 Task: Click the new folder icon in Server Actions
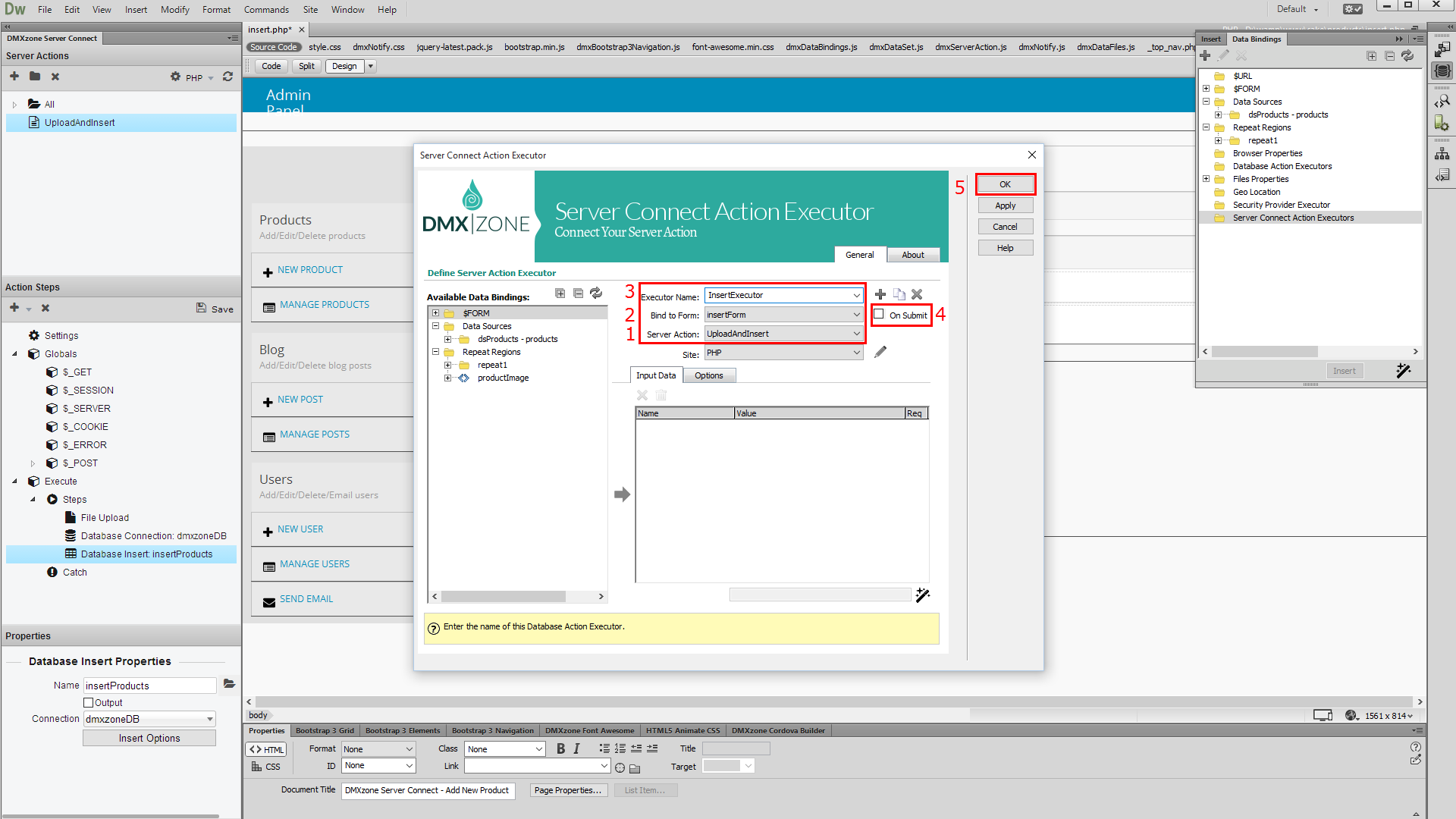tap(35, 77)
